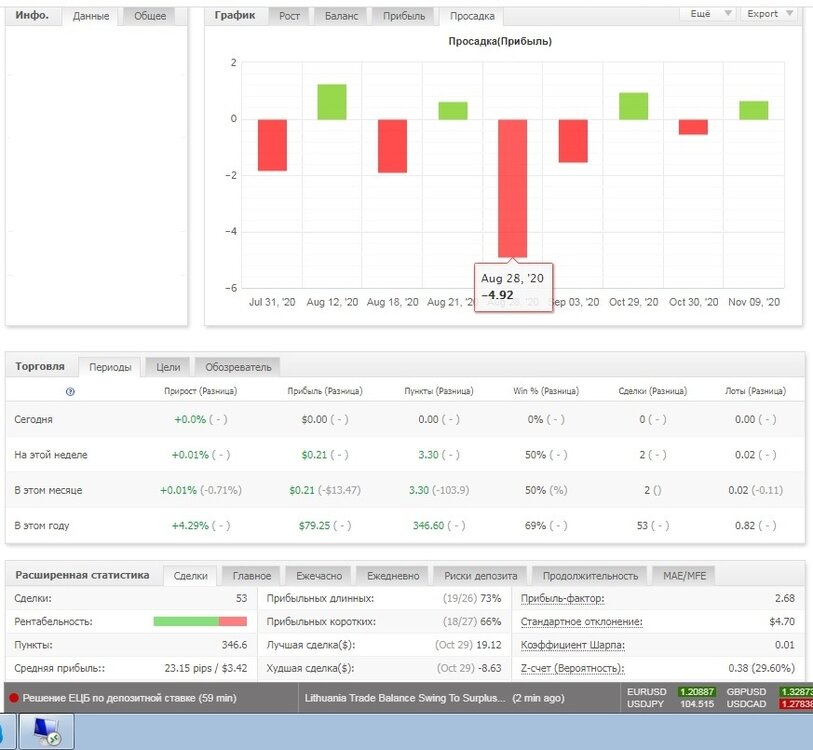This screenshot has width=813, height=750.
Task: Click the red dot icon beside ЕЦБ news
Action: pos(14,698)
